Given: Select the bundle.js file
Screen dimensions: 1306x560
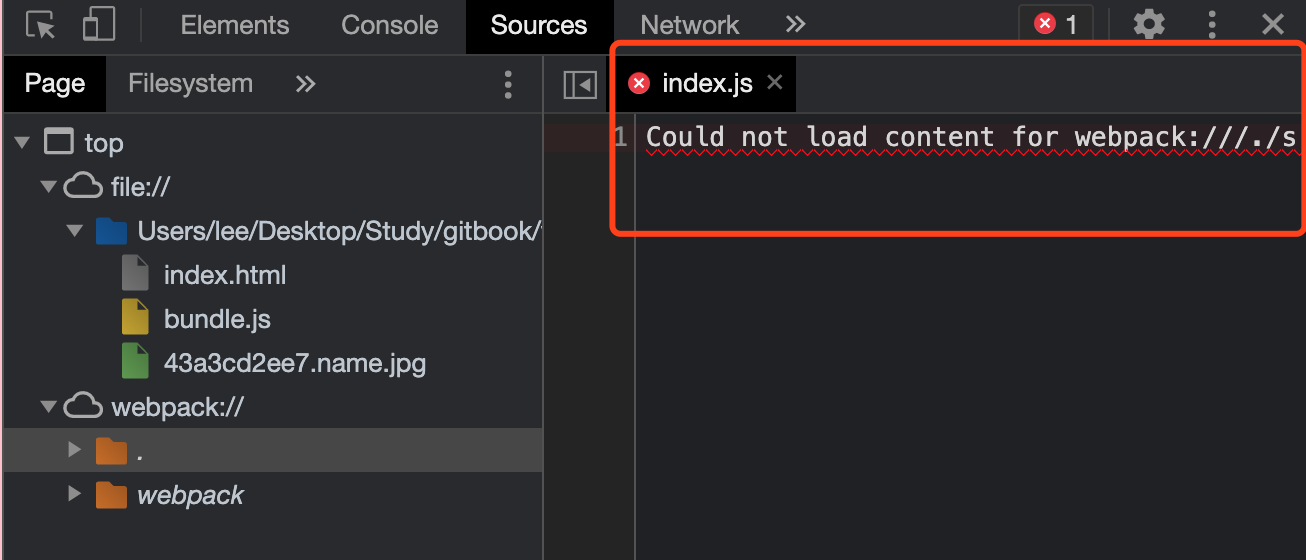Looking at the screenshot, I should pos(217,319).
